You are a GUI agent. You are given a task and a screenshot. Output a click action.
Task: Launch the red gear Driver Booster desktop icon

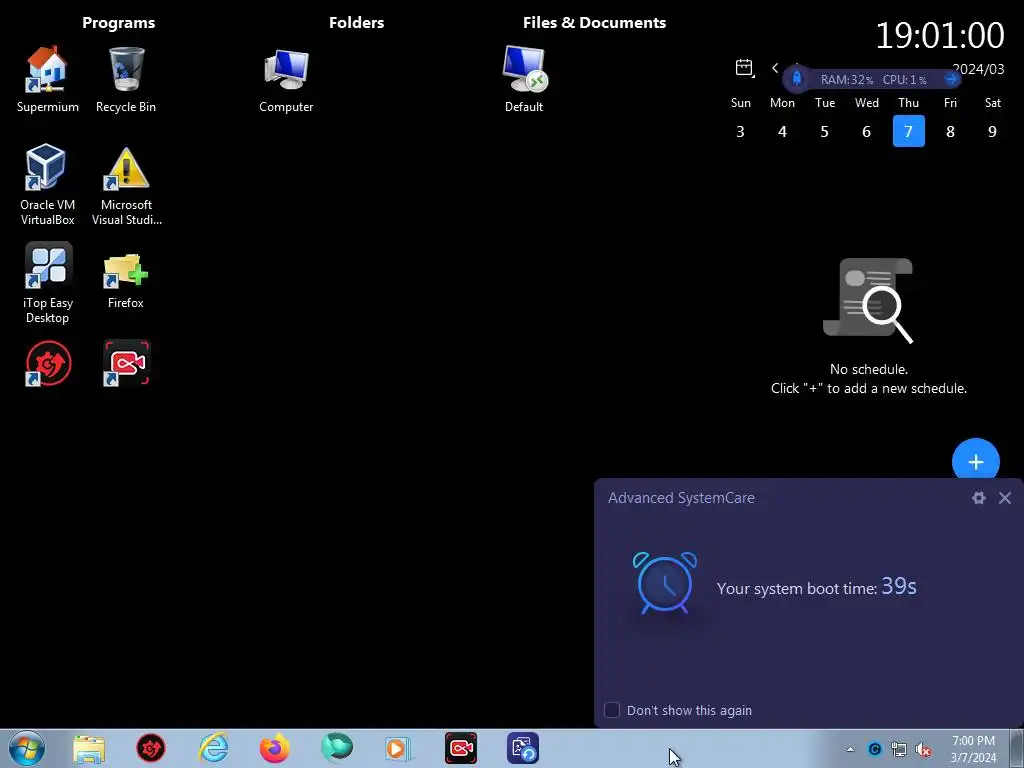click(48, 363)
